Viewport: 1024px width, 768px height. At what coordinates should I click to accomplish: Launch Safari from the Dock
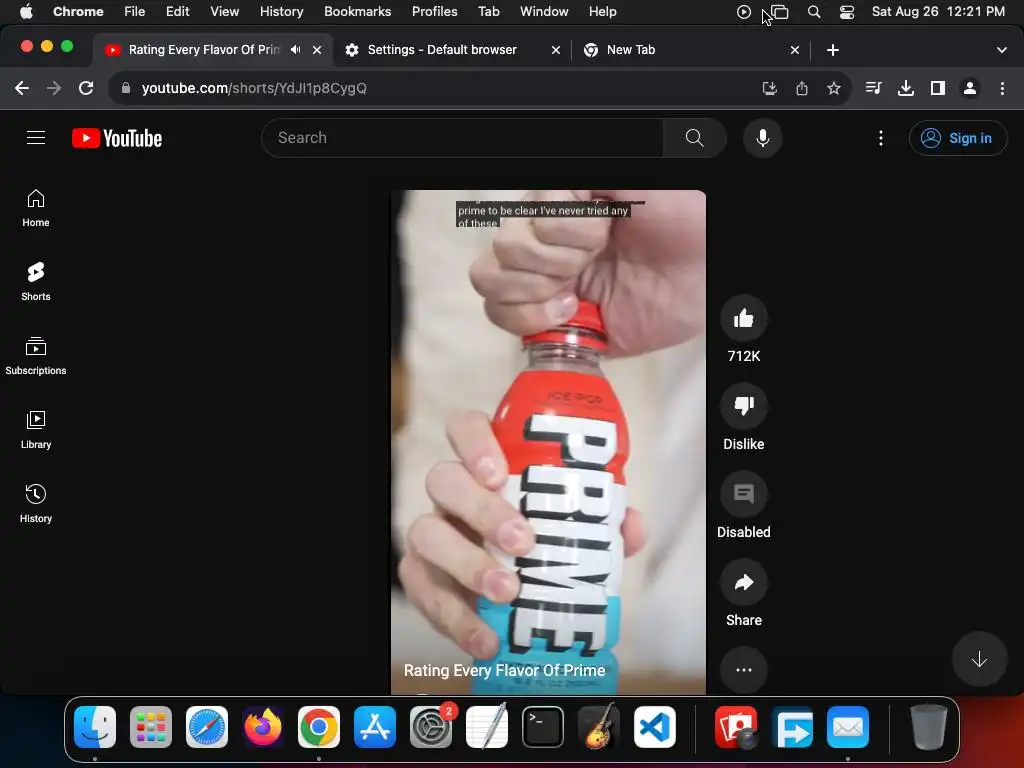[207, 727]
